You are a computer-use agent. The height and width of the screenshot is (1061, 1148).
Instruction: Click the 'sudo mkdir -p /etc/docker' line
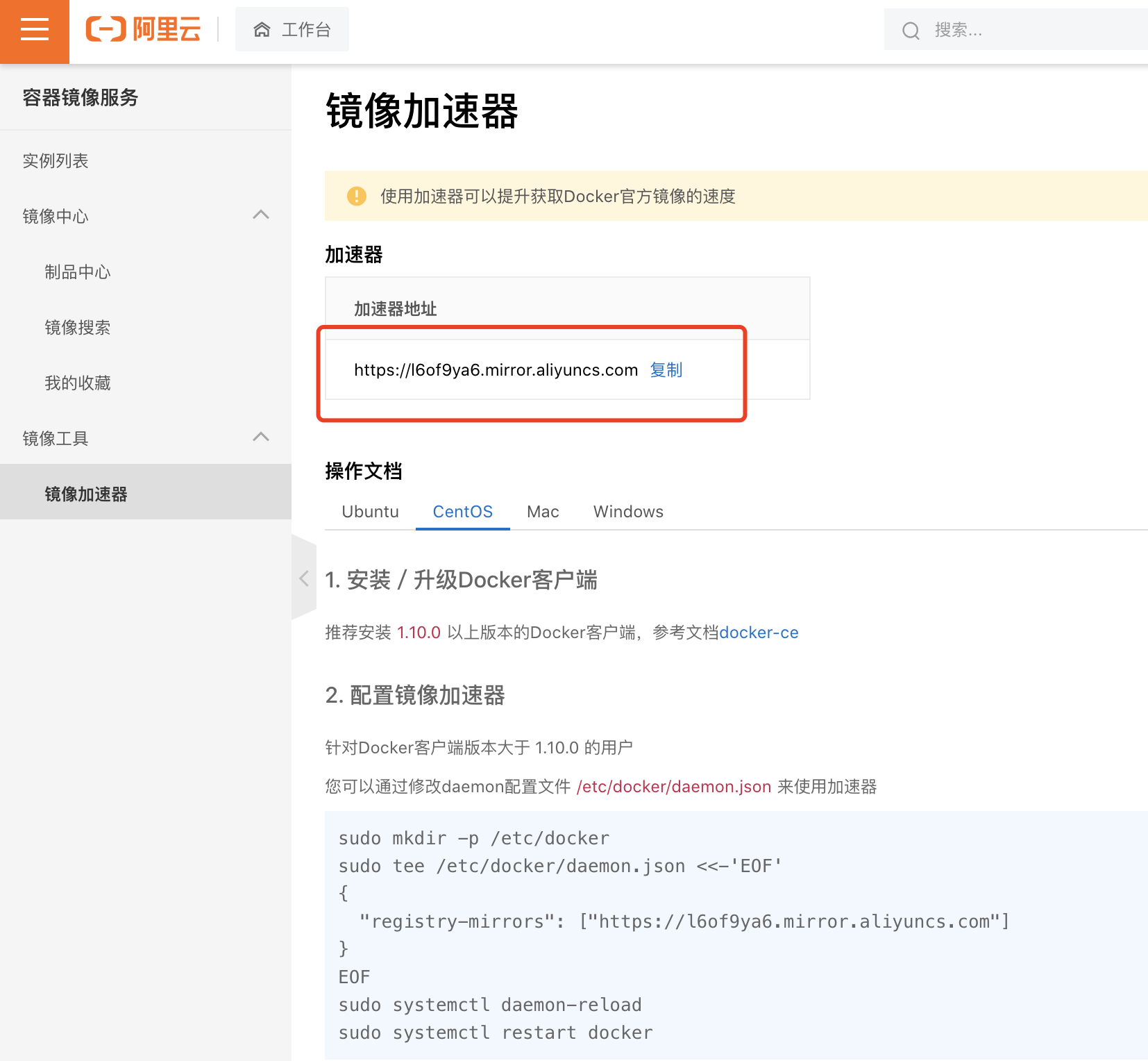[x=474, y=838]
